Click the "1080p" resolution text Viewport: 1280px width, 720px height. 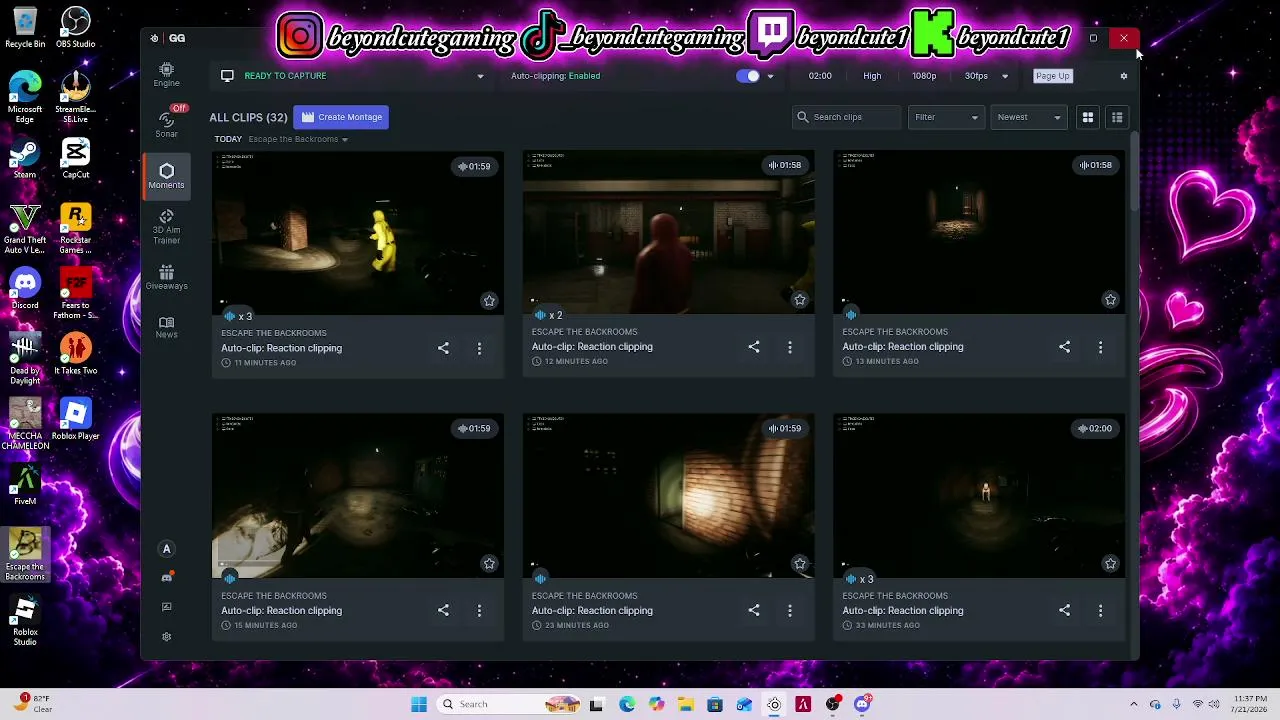(x=924, y=76)
